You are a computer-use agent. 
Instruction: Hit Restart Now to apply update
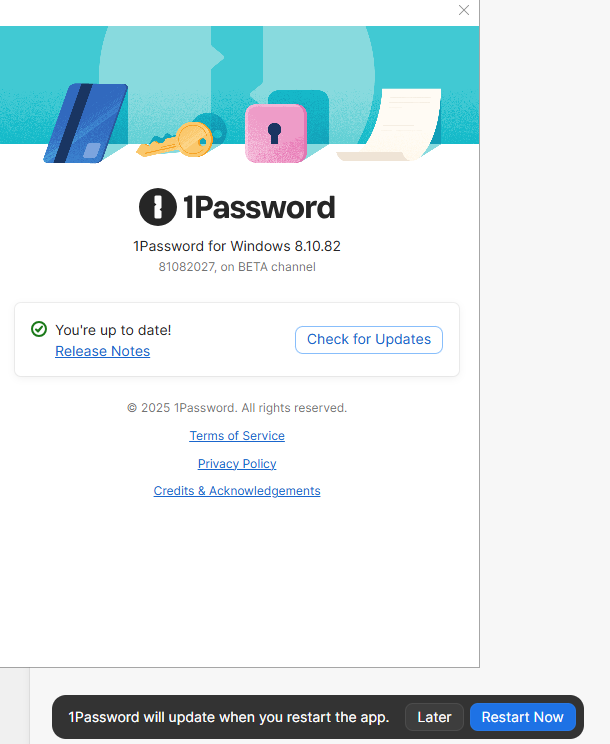click(x=522, y=717)
